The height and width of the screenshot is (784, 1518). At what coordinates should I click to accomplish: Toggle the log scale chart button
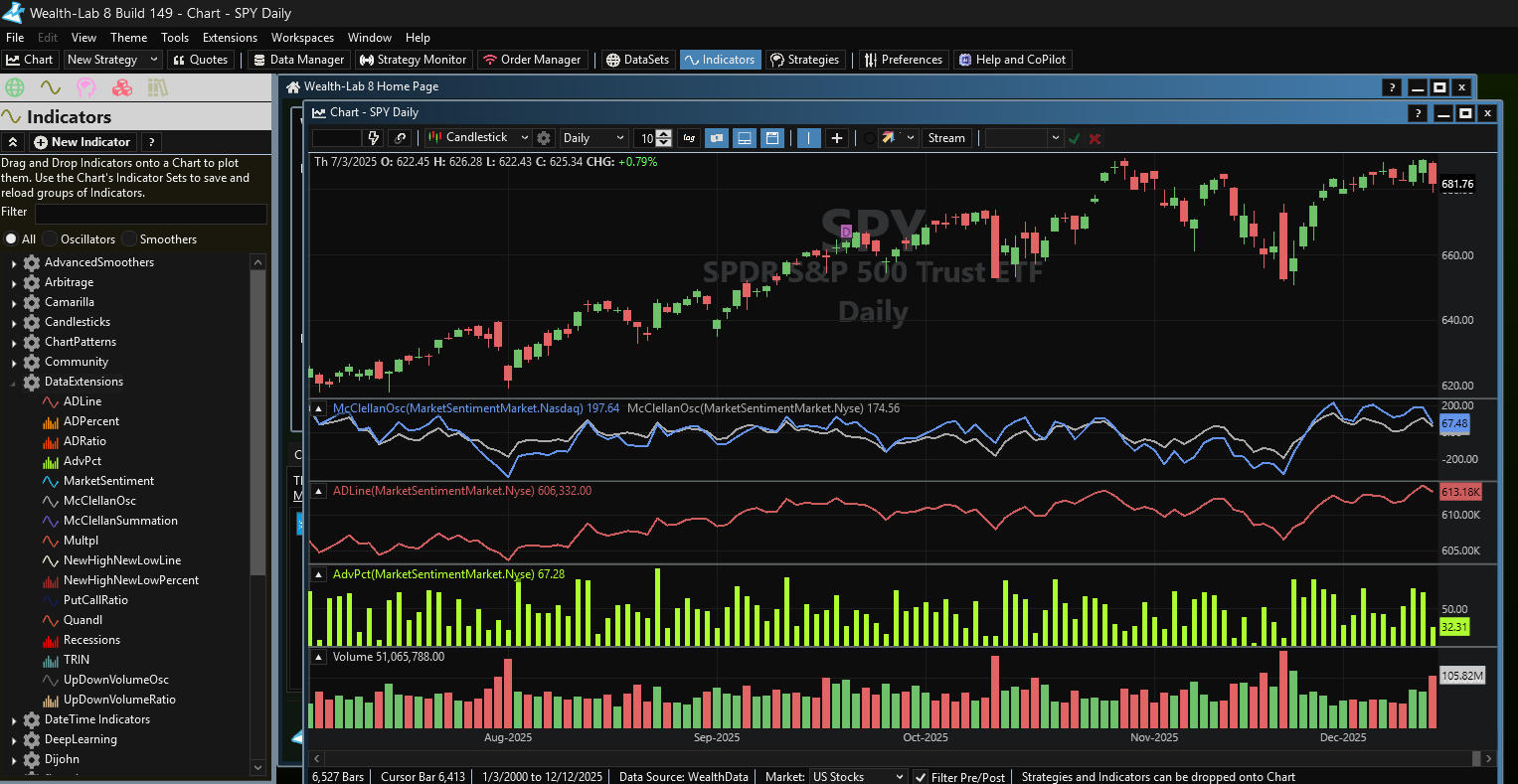(688, 138)
